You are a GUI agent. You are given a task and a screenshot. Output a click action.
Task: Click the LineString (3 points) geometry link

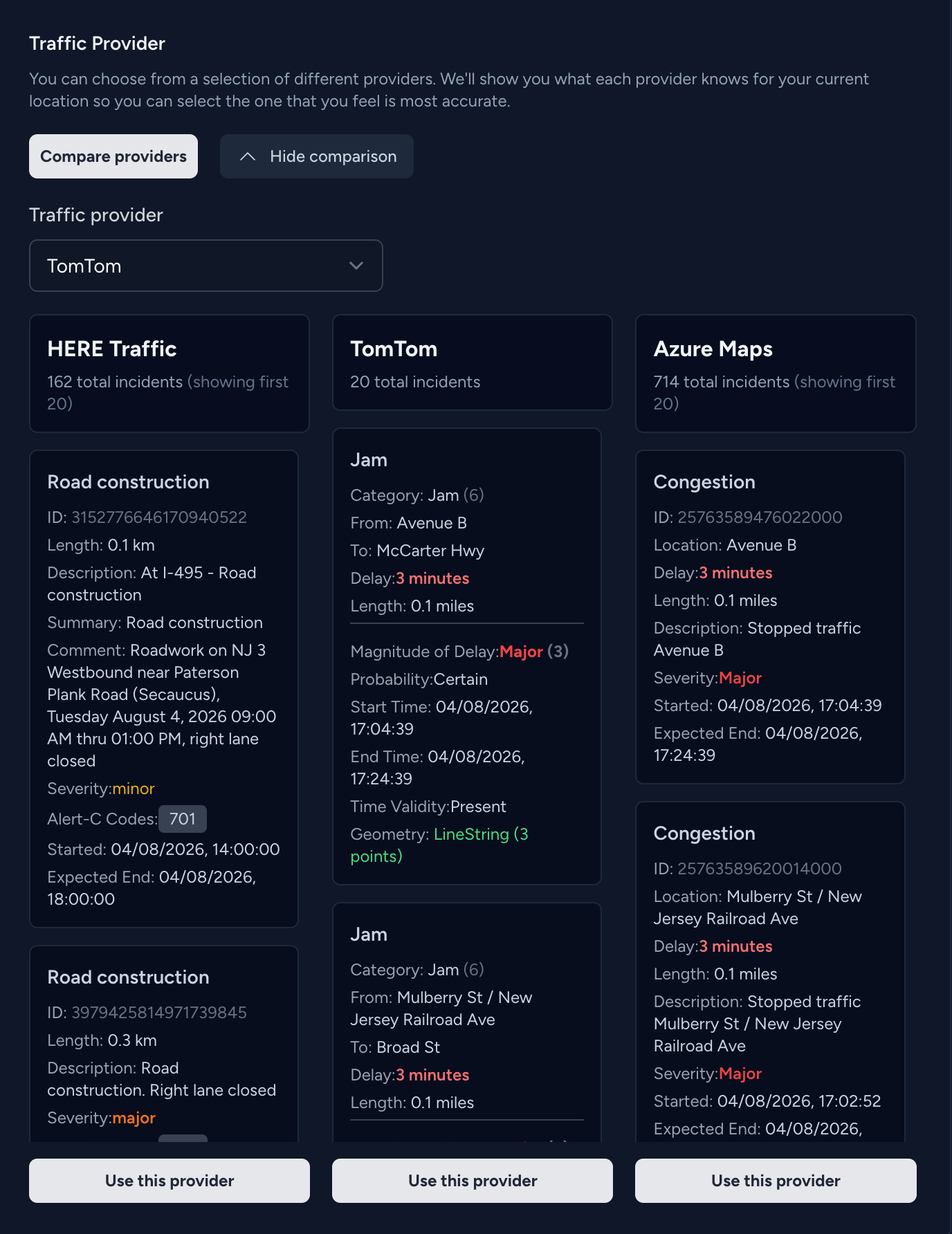[x=439, y=845]
